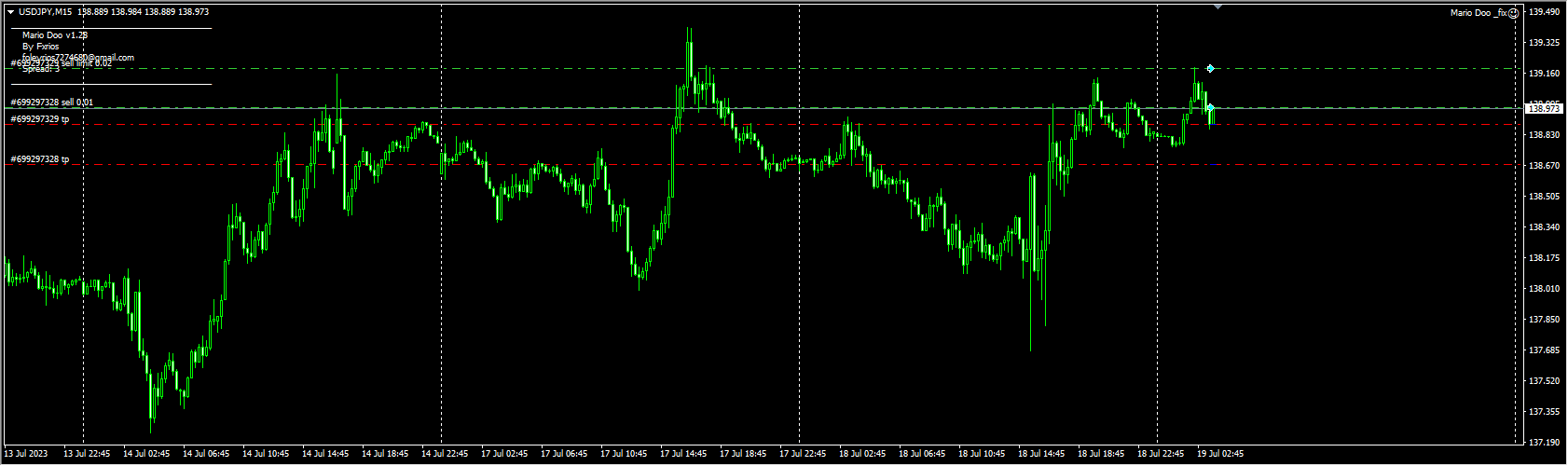This screenshot has height=466, width=1568.
Task: Click the 14 Jul 06:45 time label
Action: (x=206, y=454)
